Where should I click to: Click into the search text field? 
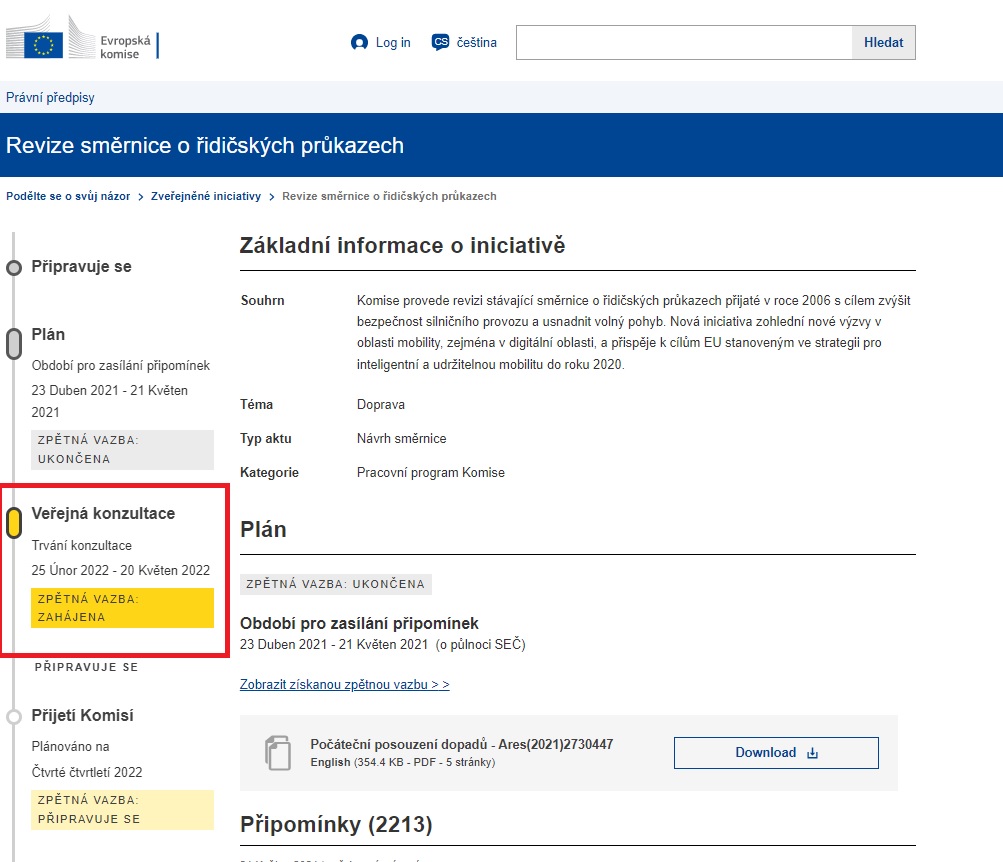click(x=683, y=43)
